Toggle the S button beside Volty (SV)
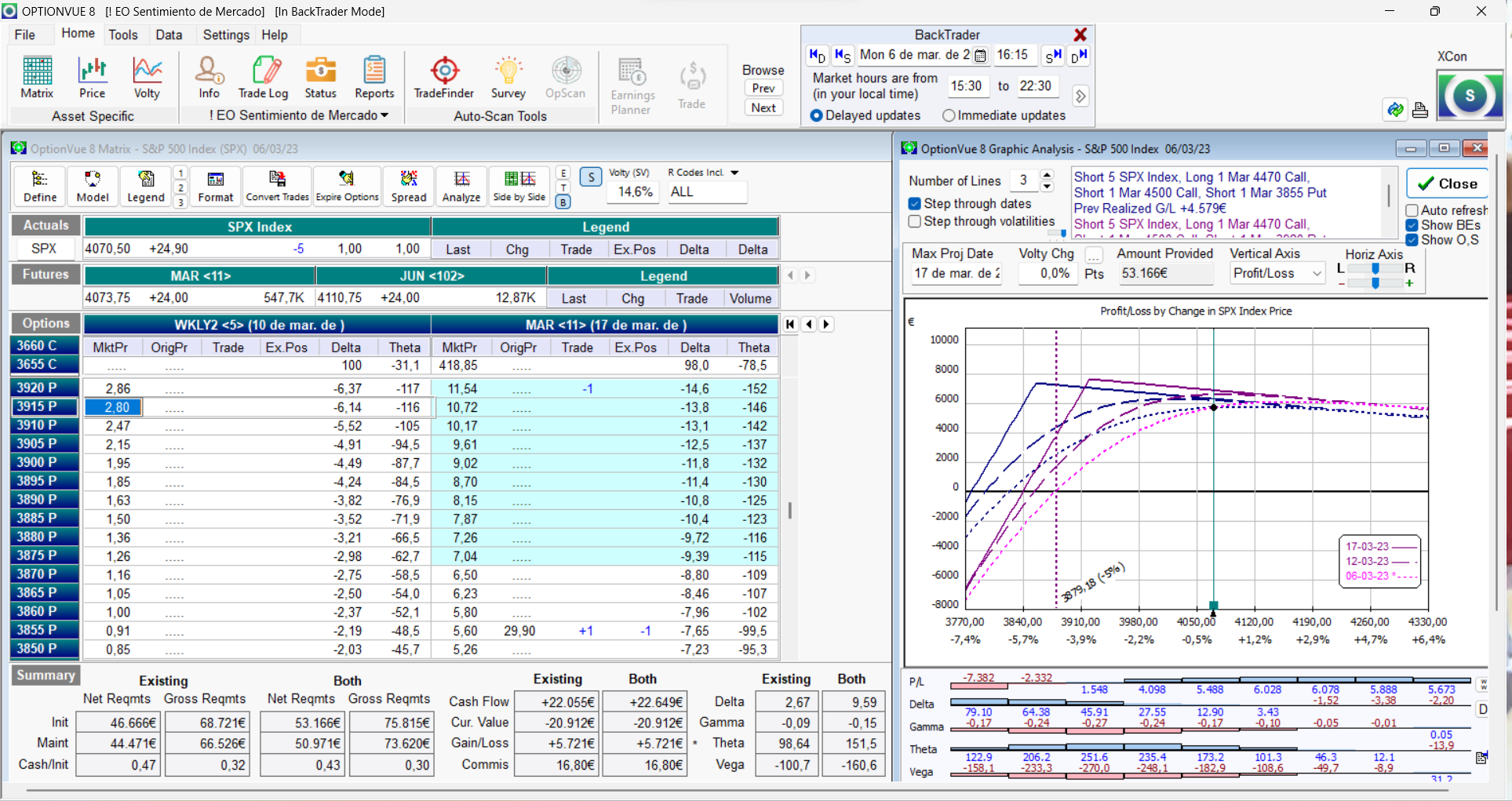The image size is (1512, 801). 591,177
